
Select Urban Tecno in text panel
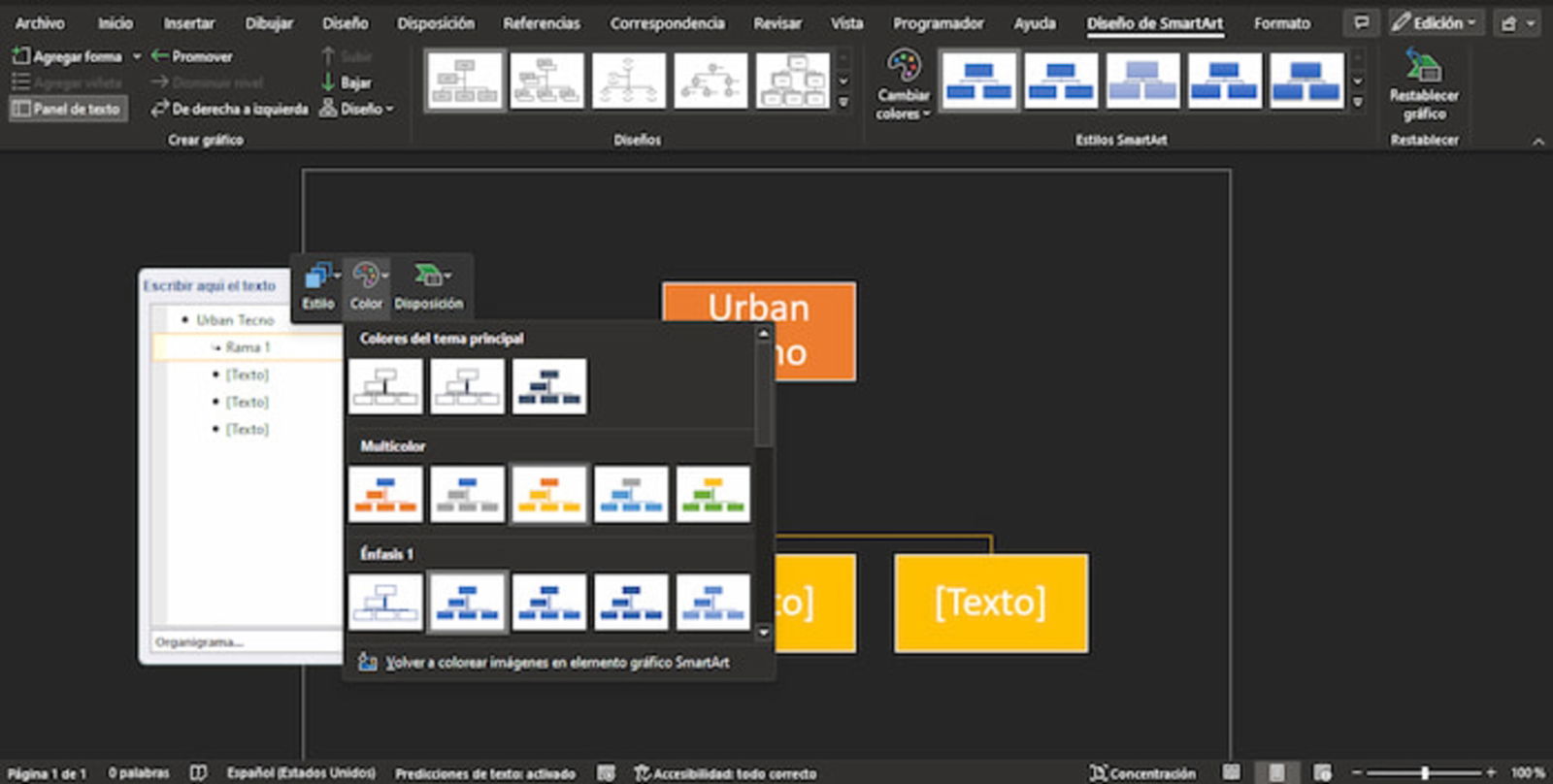tap(235, 319)
